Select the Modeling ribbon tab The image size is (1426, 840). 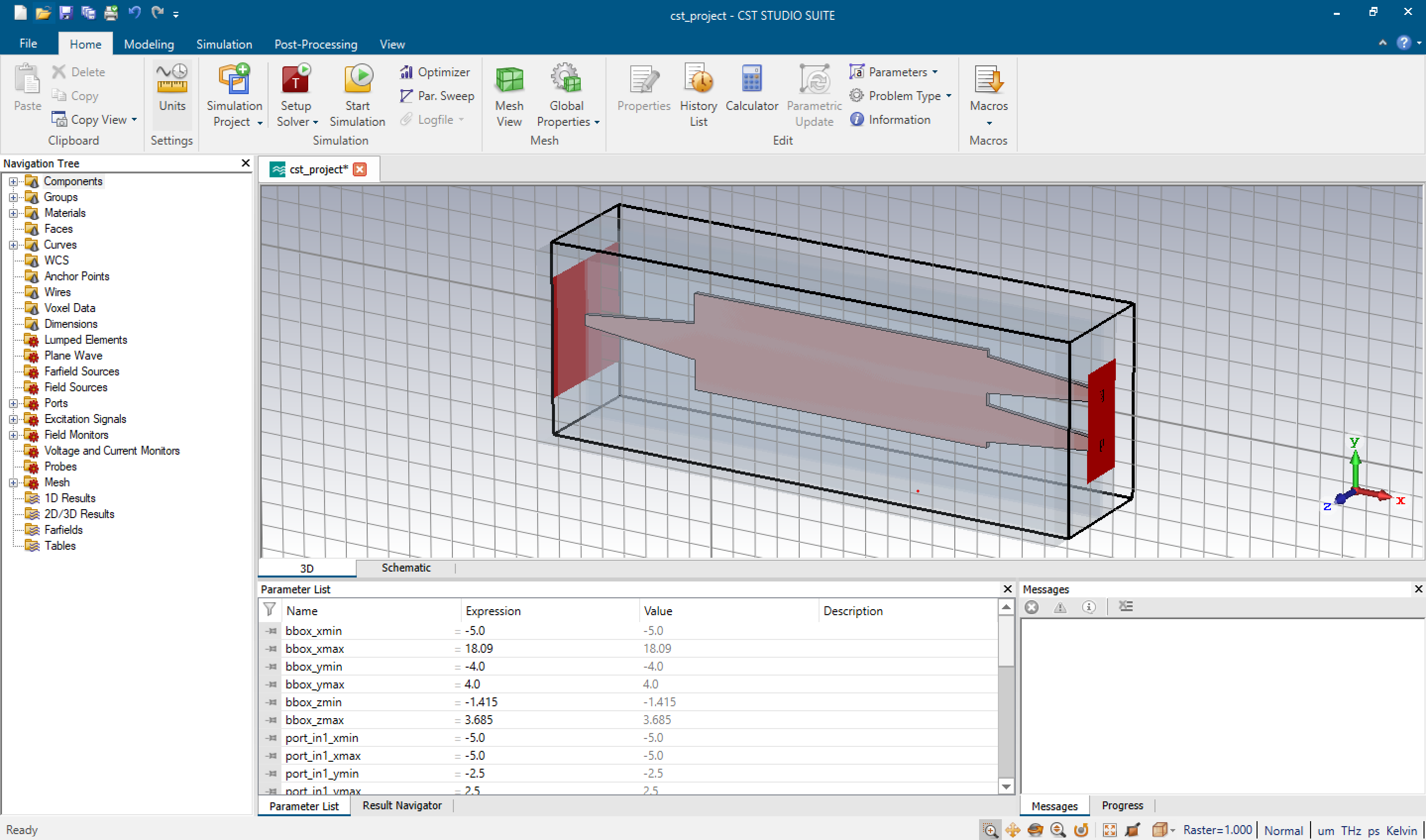[x=148, y=44]
